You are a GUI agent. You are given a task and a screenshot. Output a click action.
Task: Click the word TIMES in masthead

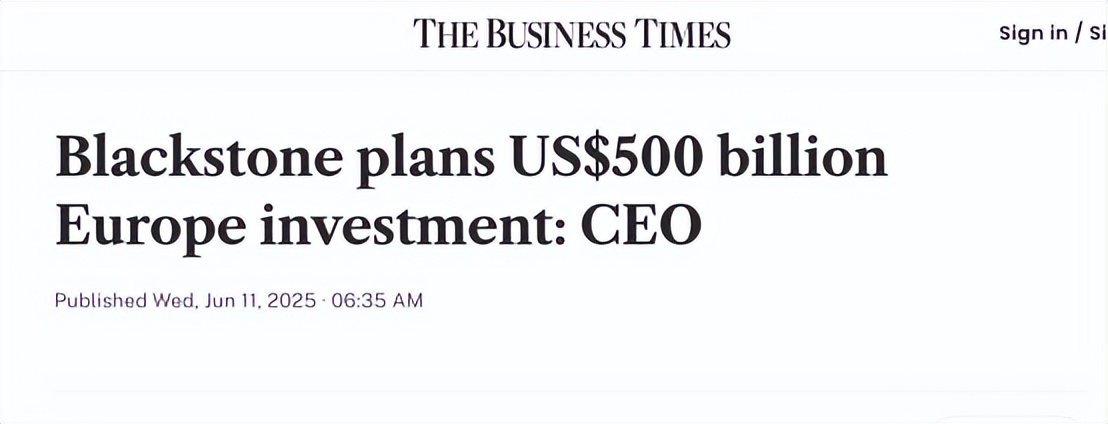[x=682, y=34]
